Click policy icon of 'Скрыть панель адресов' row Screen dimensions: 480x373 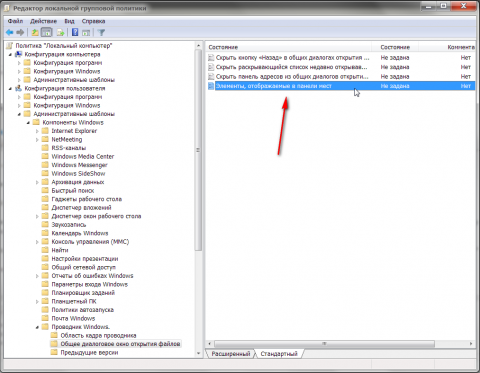(x=211, y=76)
